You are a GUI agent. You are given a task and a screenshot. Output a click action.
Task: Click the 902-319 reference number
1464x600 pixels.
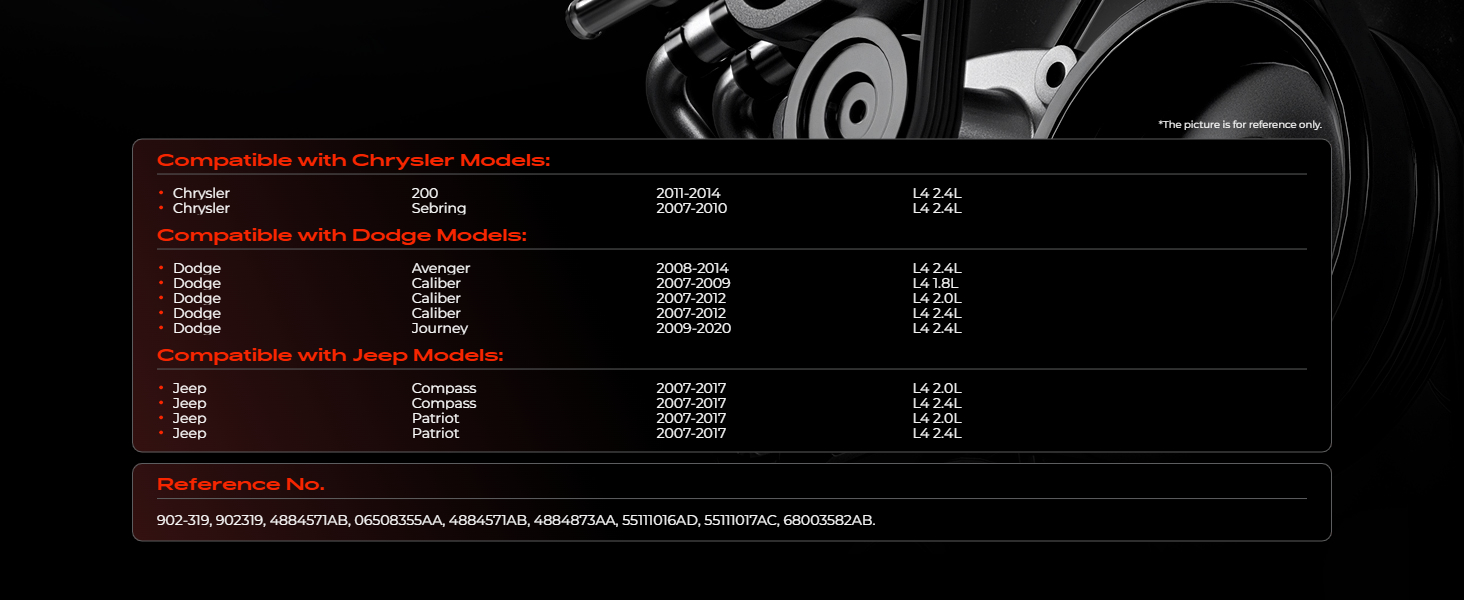pos(184,520)
